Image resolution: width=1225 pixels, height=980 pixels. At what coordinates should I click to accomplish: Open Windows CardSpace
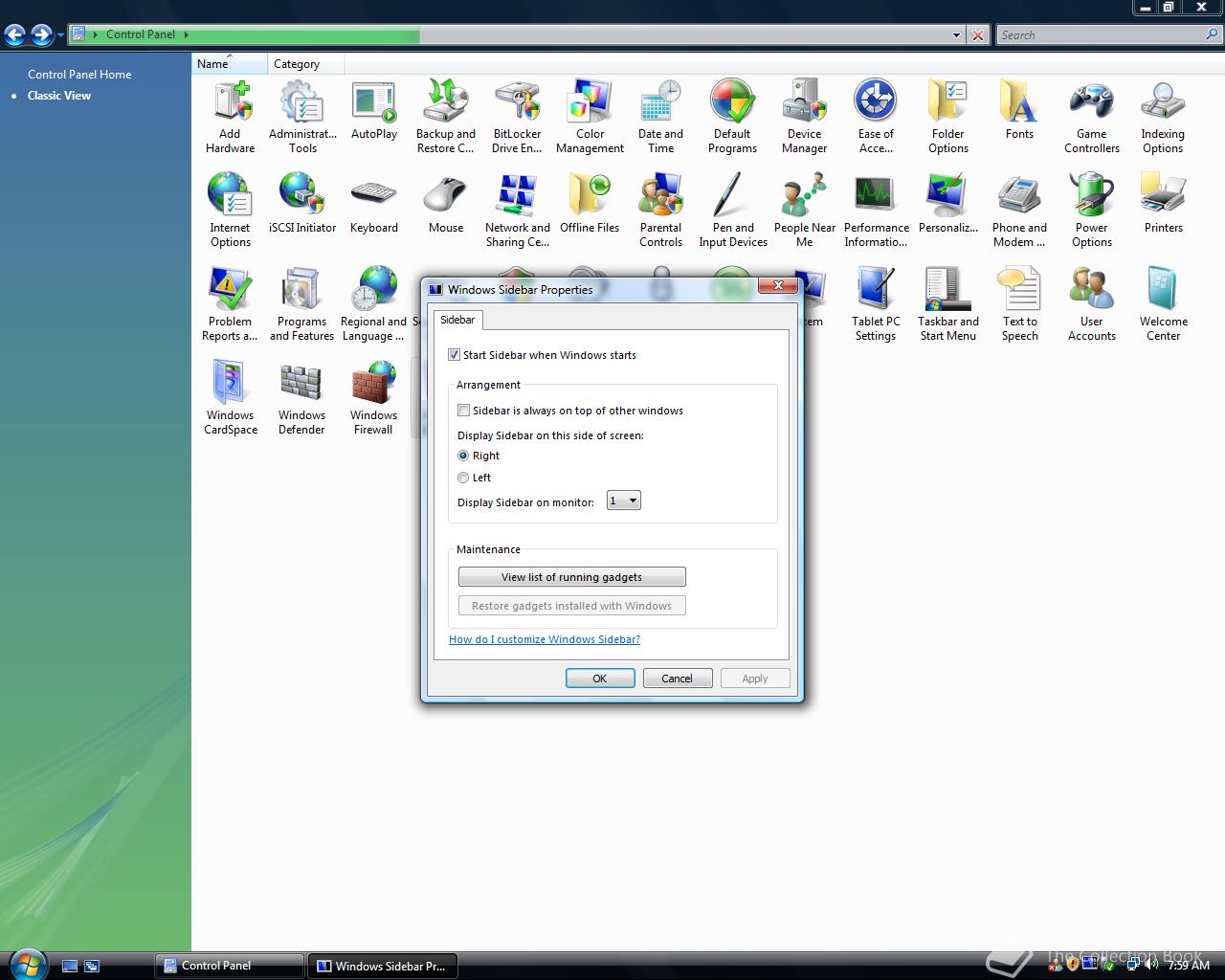231,398
